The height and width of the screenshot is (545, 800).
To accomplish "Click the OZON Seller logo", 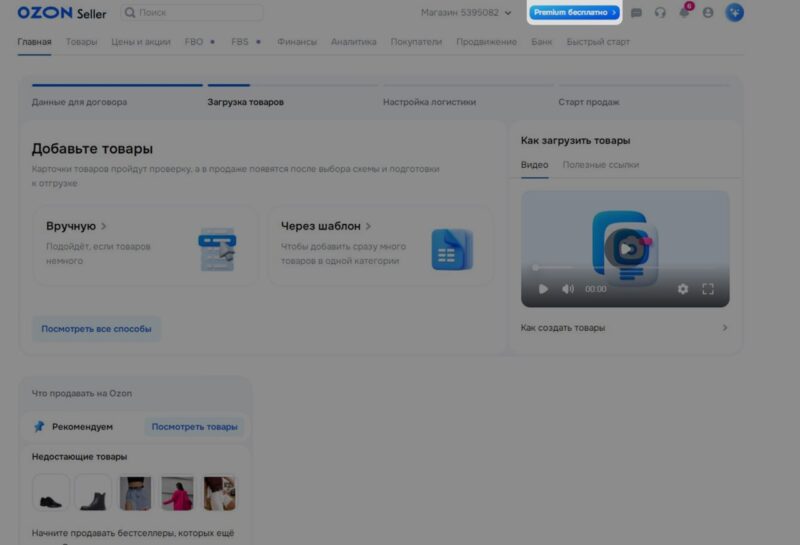I will 62,13.
